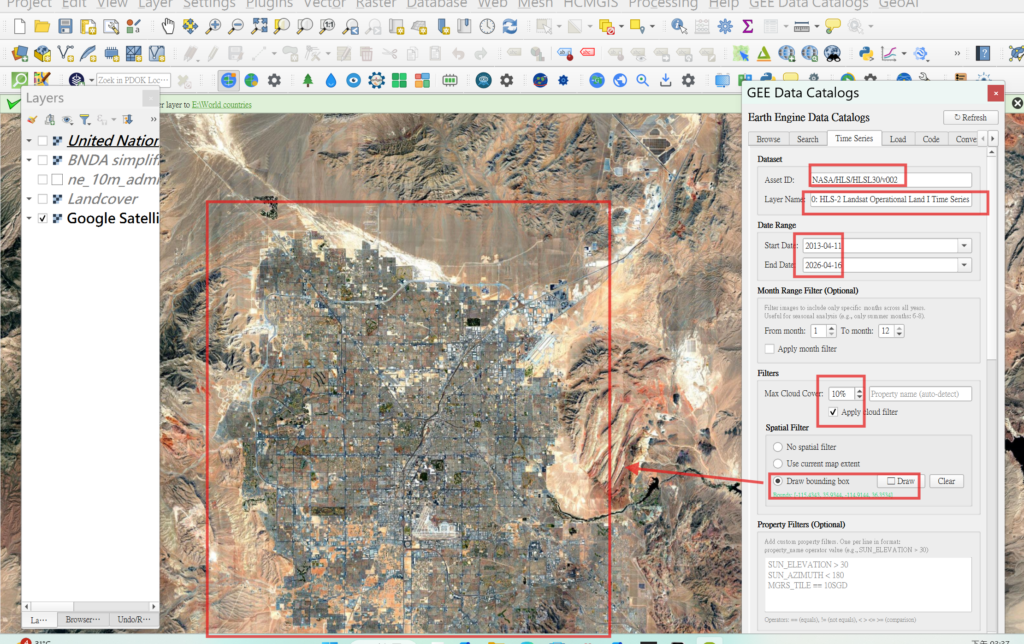
Task: Click the Save Project floppy disk icon
Action: click(66, 26)
